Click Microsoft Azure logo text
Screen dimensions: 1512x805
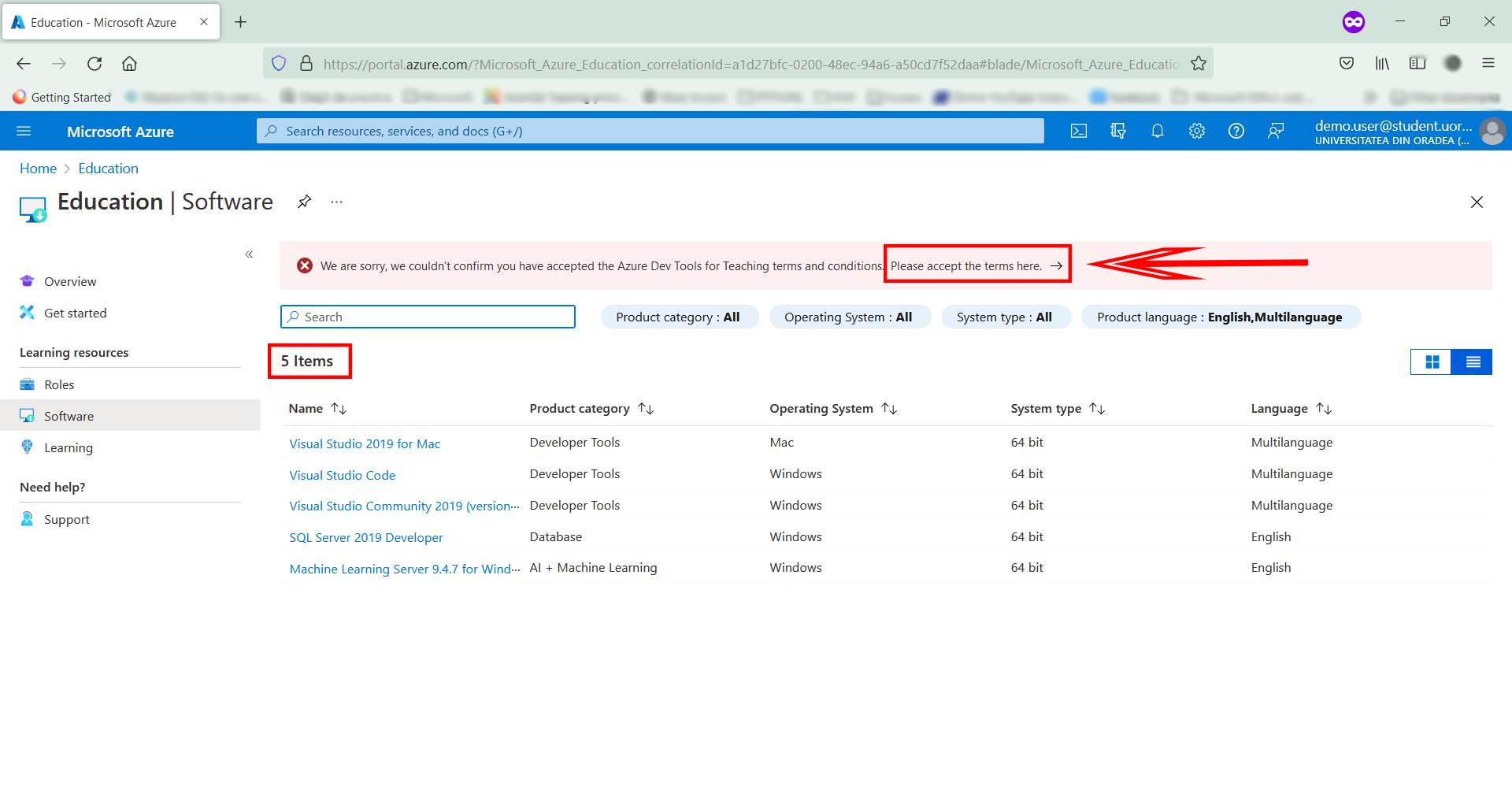point(120,132)
